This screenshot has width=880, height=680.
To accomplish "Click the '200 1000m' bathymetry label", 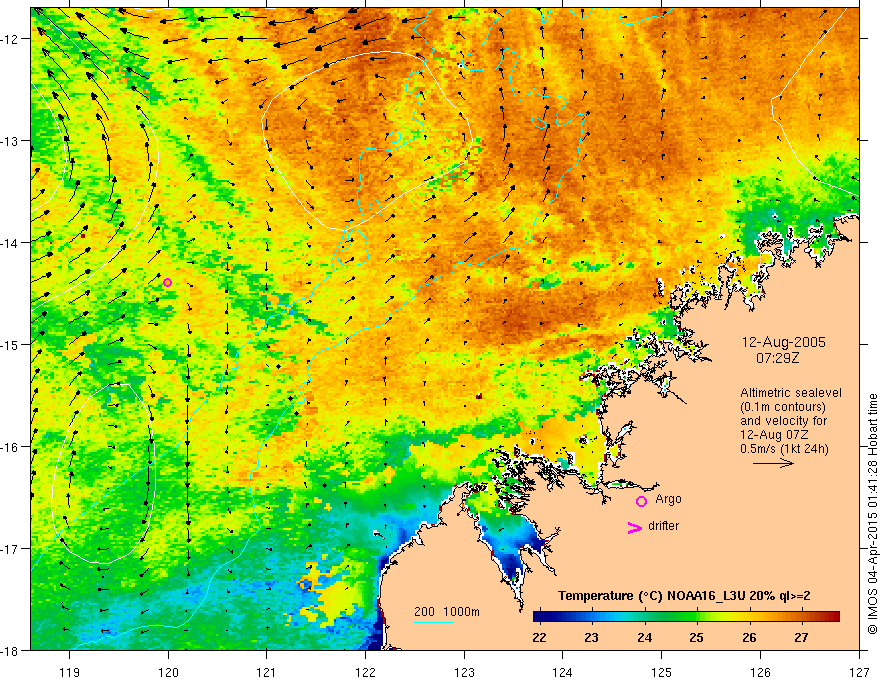I will click(x=447, y=612).
